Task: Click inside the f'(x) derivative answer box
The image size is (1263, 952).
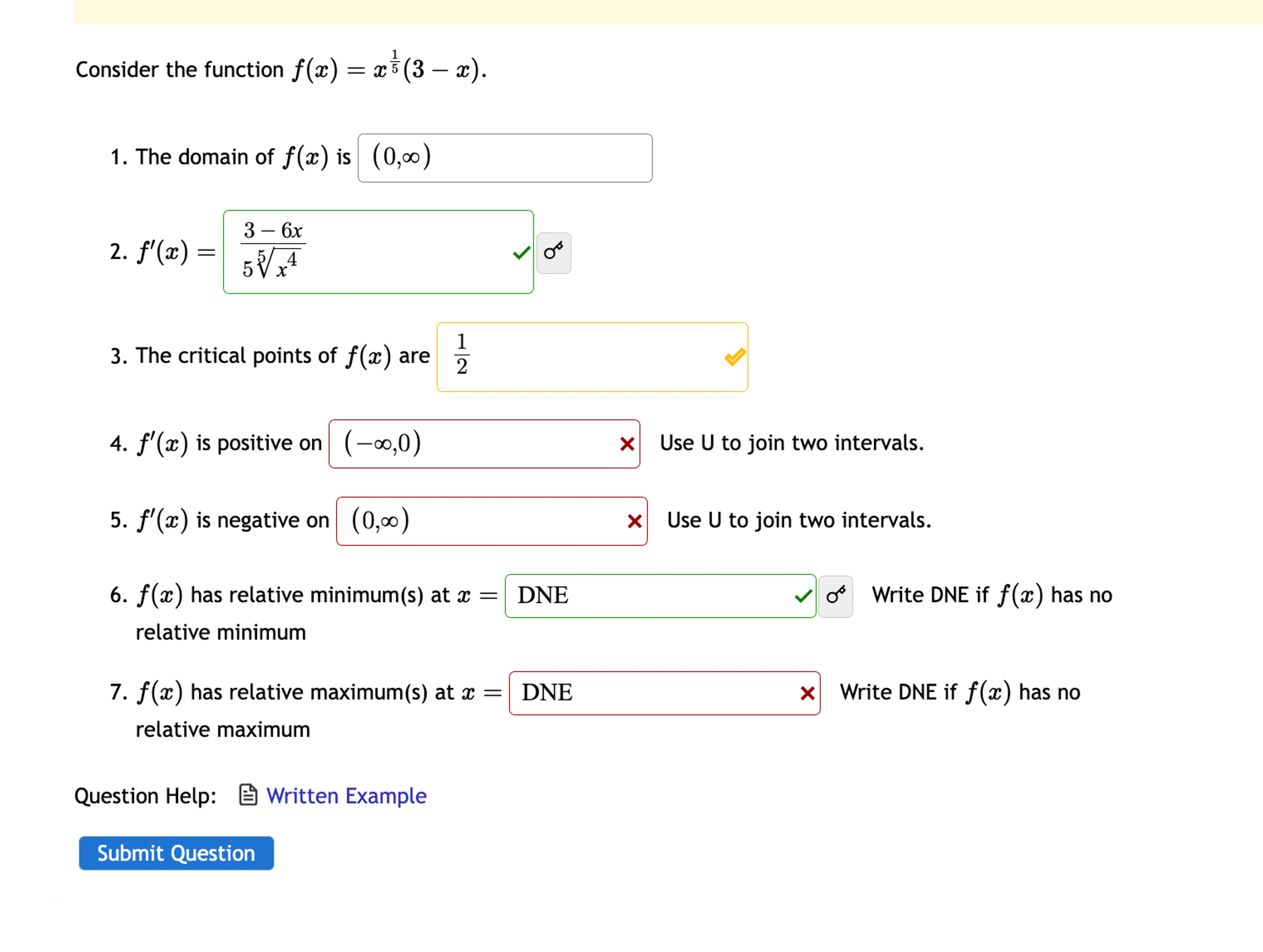Action: [379, 252]
